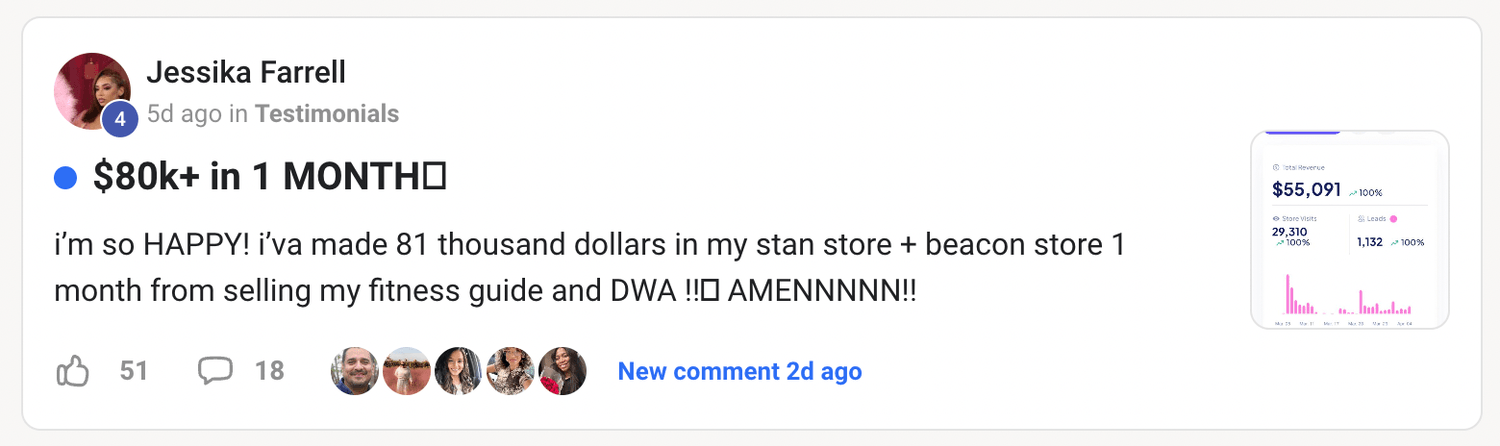Open the Testimonials category
1500x446 pixels.
[327, 114]
